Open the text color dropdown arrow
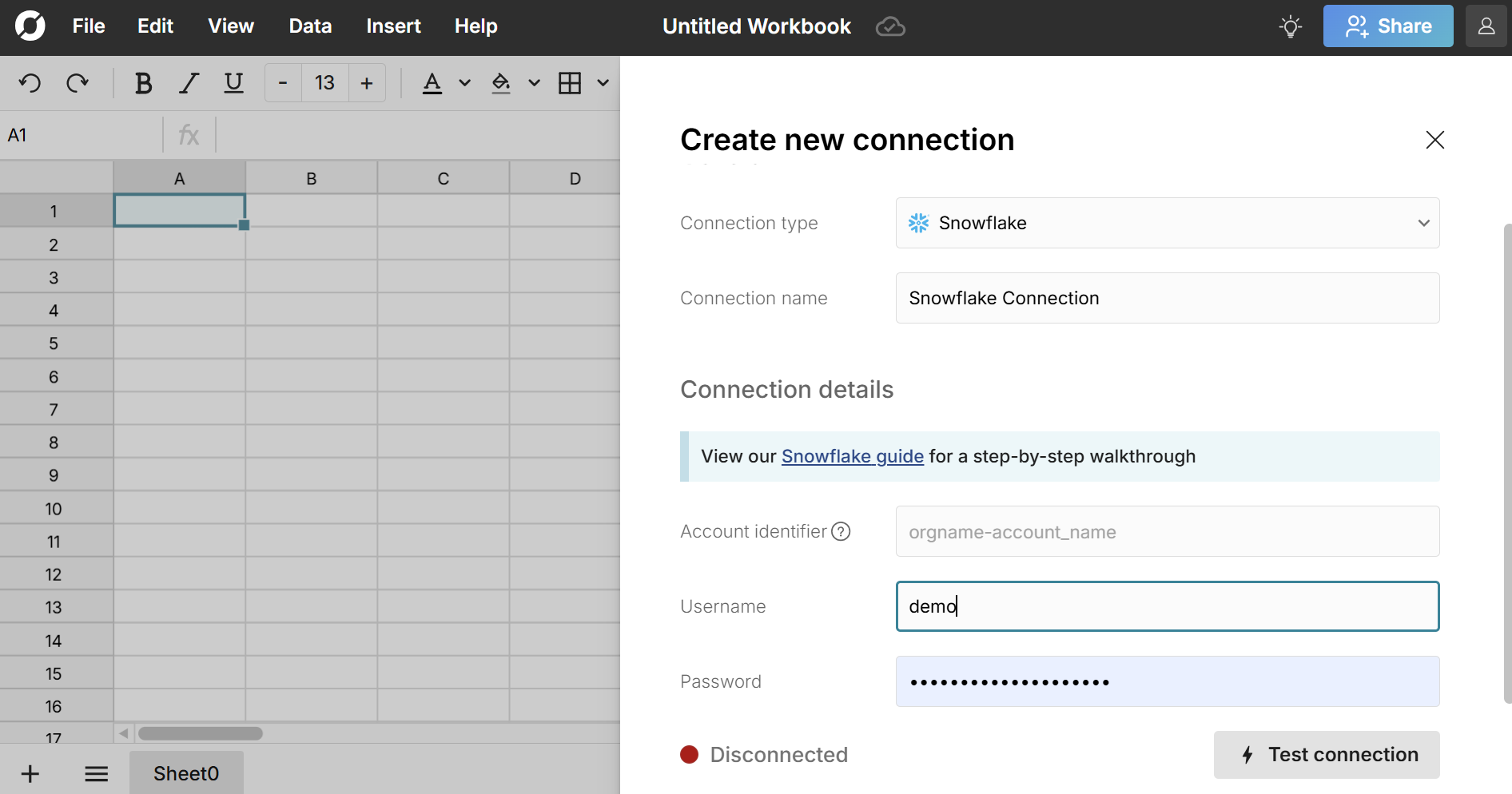 464,83
